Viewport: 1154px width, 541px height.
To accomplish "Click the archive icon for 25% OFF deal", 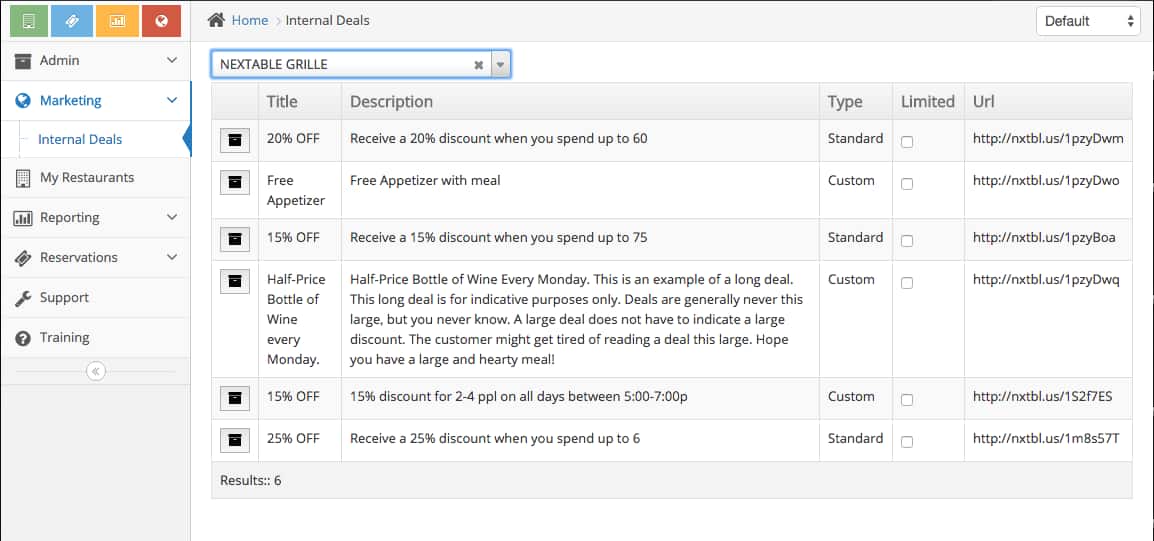I will 234,440.
